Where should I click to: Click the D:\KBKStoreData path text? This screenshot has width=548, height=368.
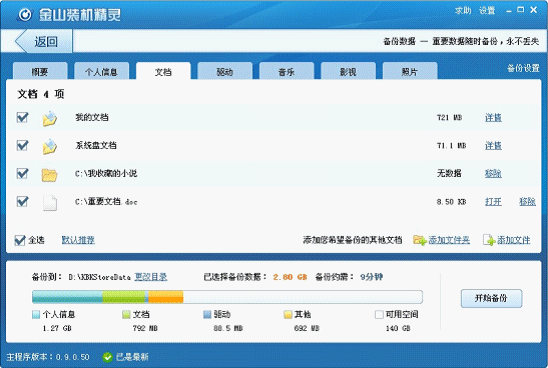point(100,277)
